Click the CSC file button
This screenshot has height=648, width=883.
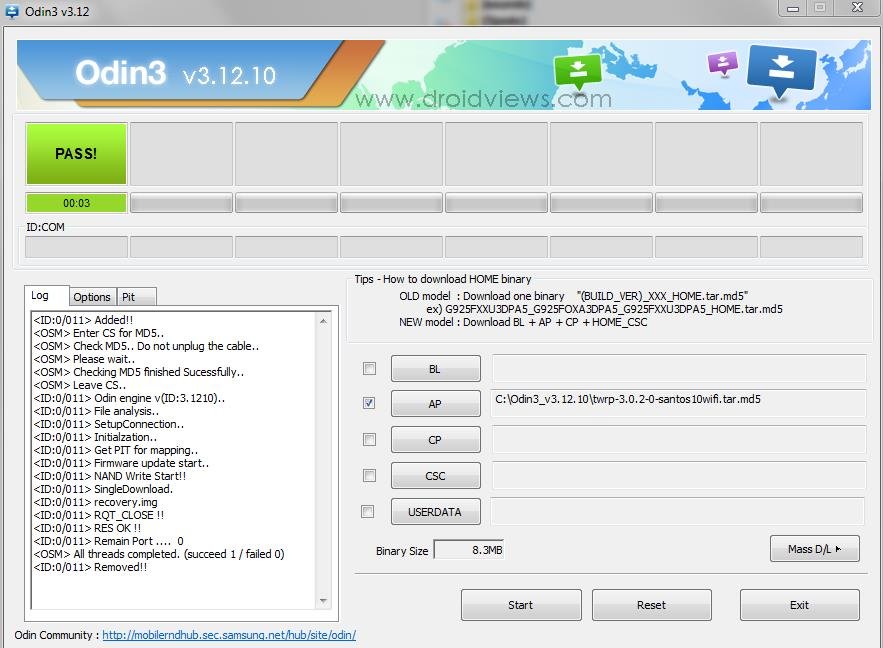coord(435,476)
